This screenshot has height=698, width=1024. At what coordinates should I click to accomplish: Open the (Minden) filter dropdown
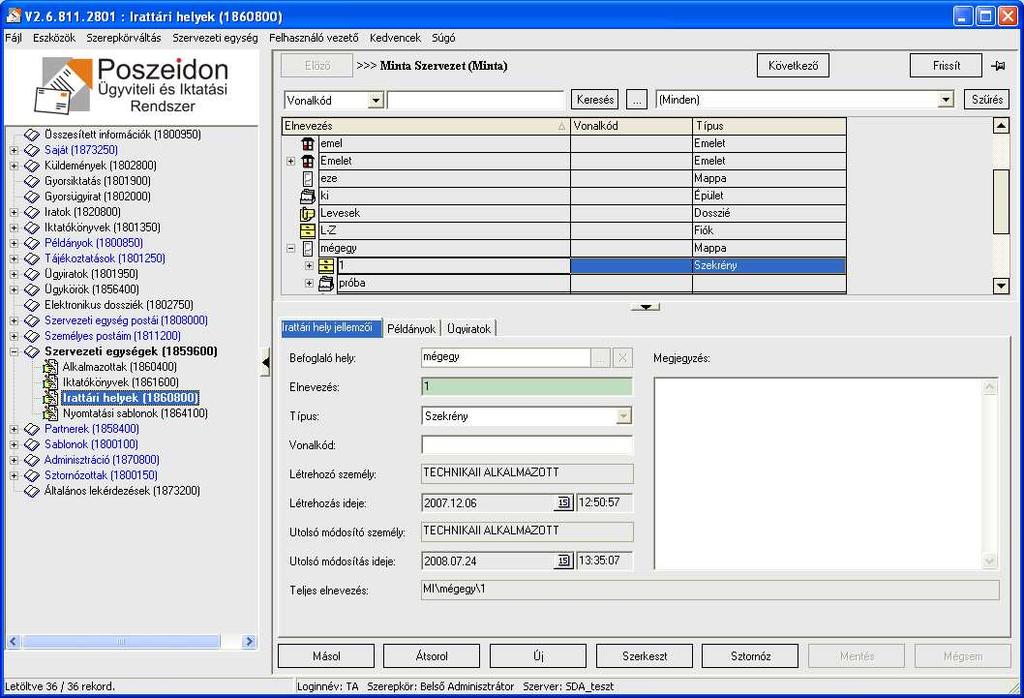946,100
